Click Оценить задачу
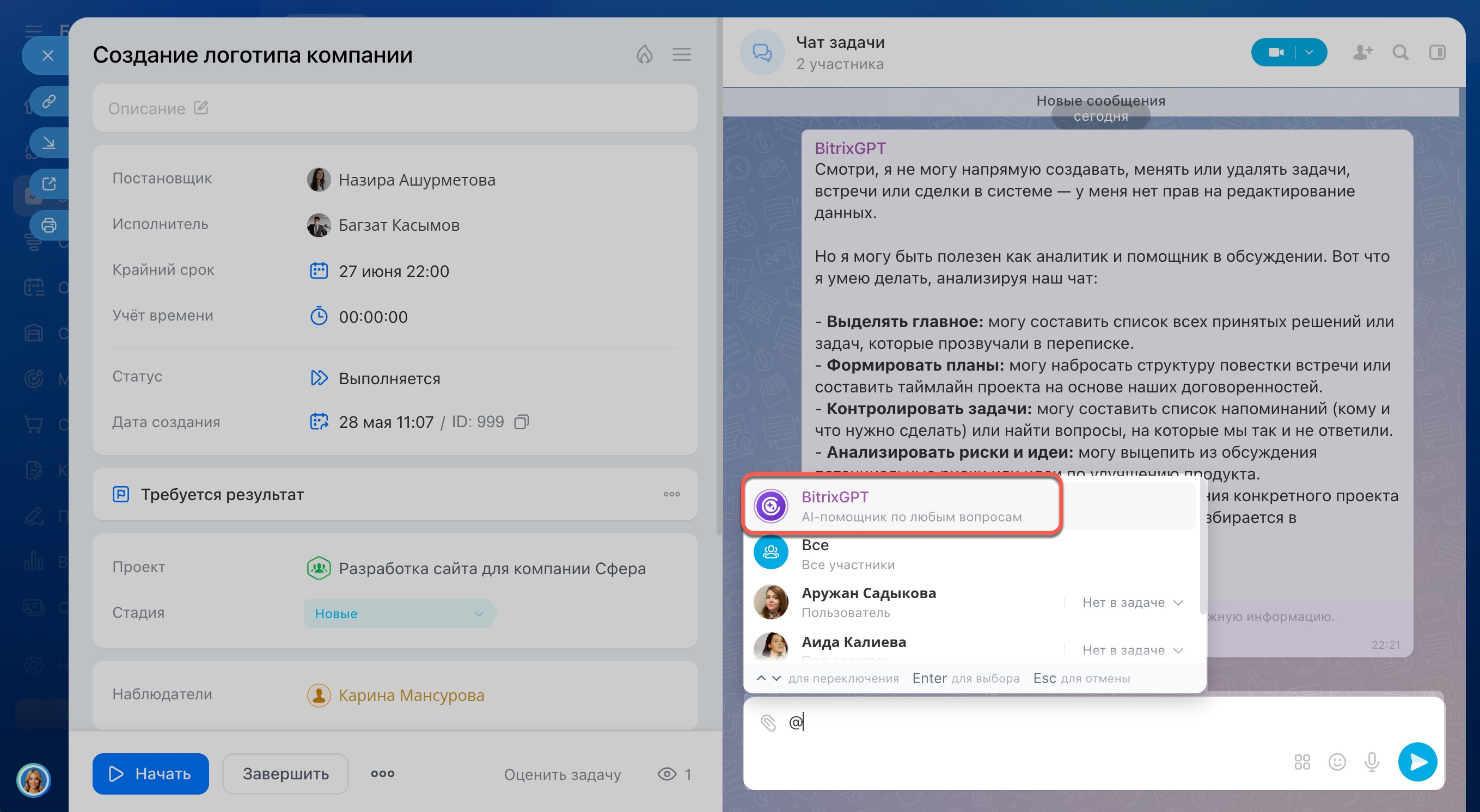Screen dimensions: 1480x812 point(562,774)
